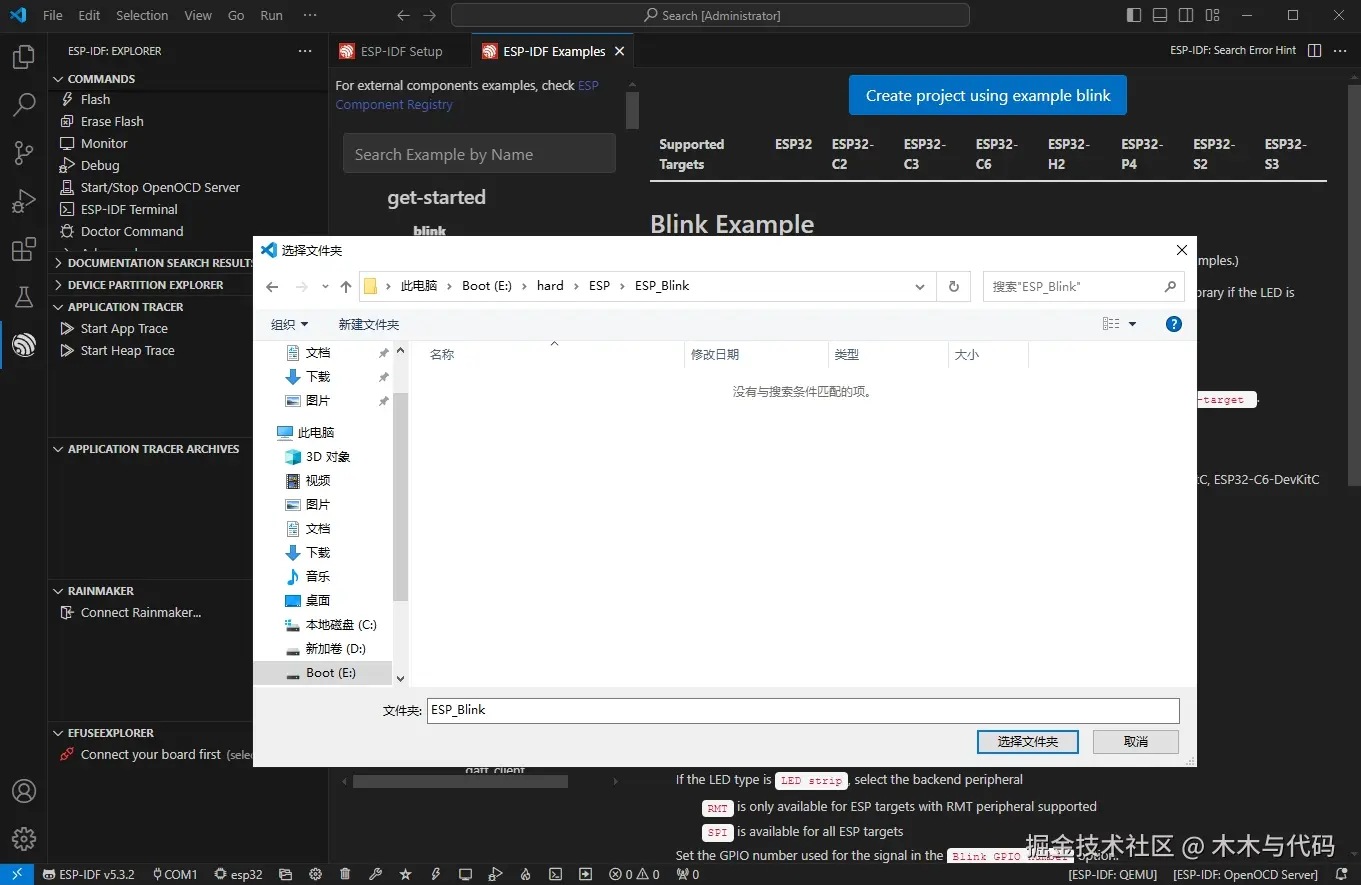Open the view options dropdown in dialog
This screenshot has height=885, width=1361.
pyautogui.click(x=1132, y=324)
